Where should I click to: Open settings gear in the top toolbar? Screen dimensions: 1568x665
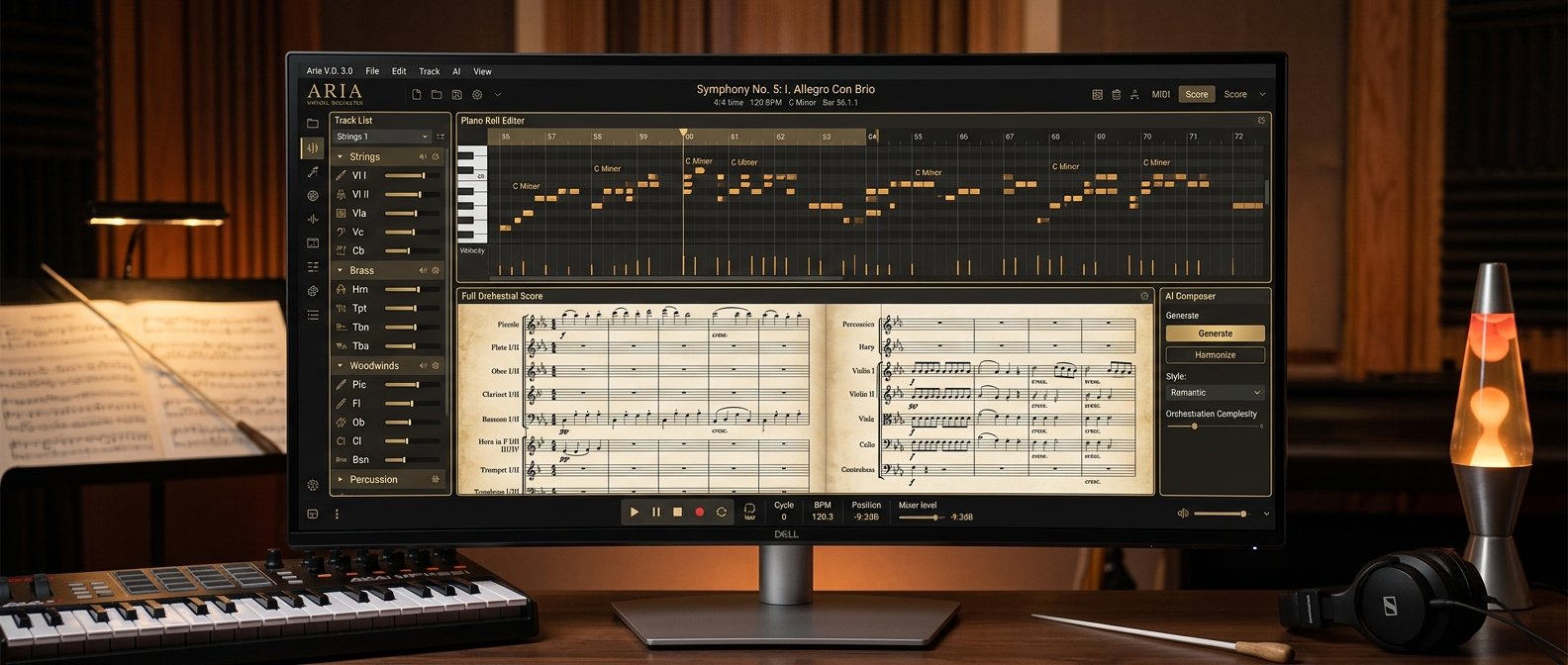(x=477, y=95)
